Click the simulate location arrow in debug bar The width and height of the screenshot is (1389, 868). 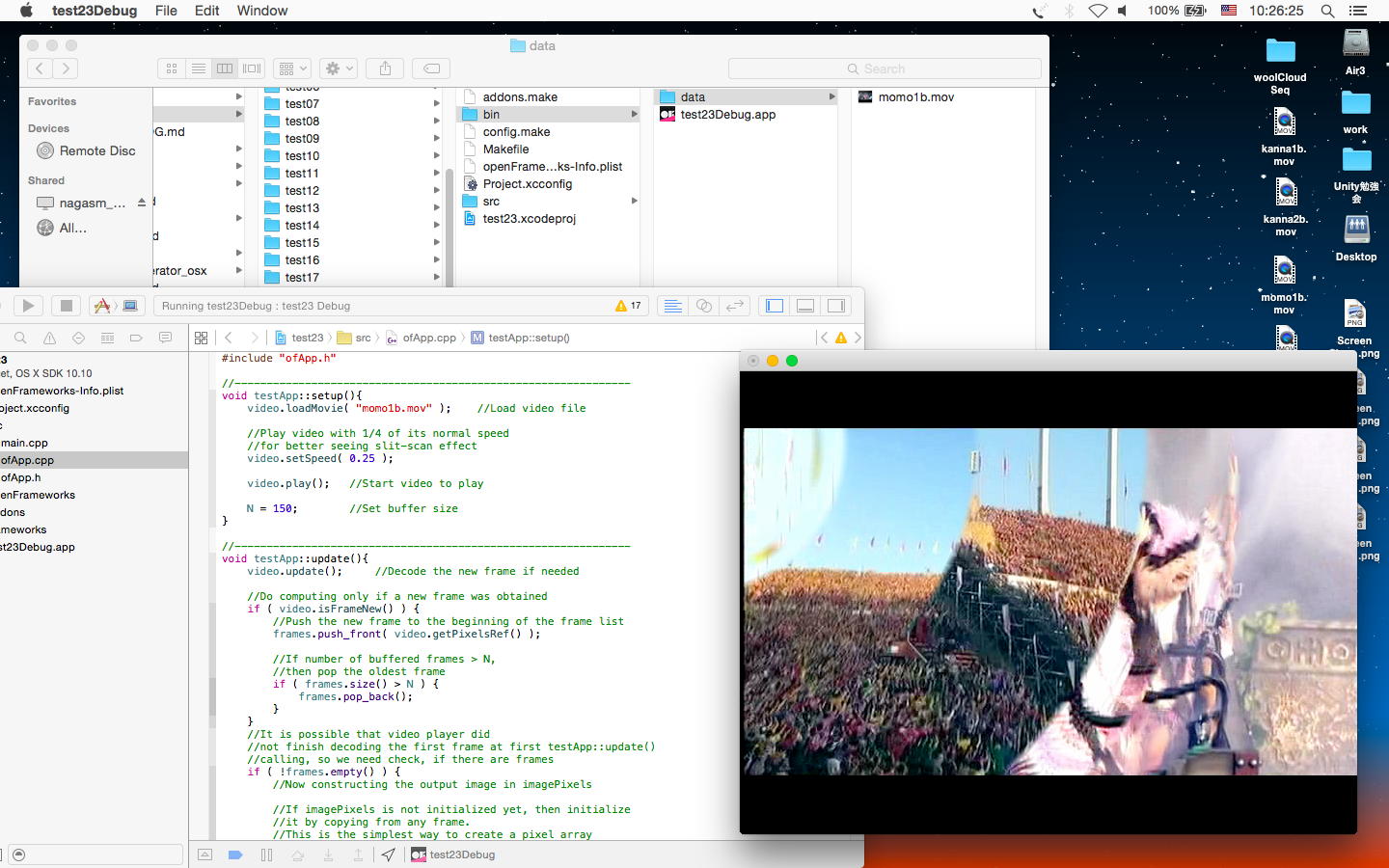click(388, 854)
